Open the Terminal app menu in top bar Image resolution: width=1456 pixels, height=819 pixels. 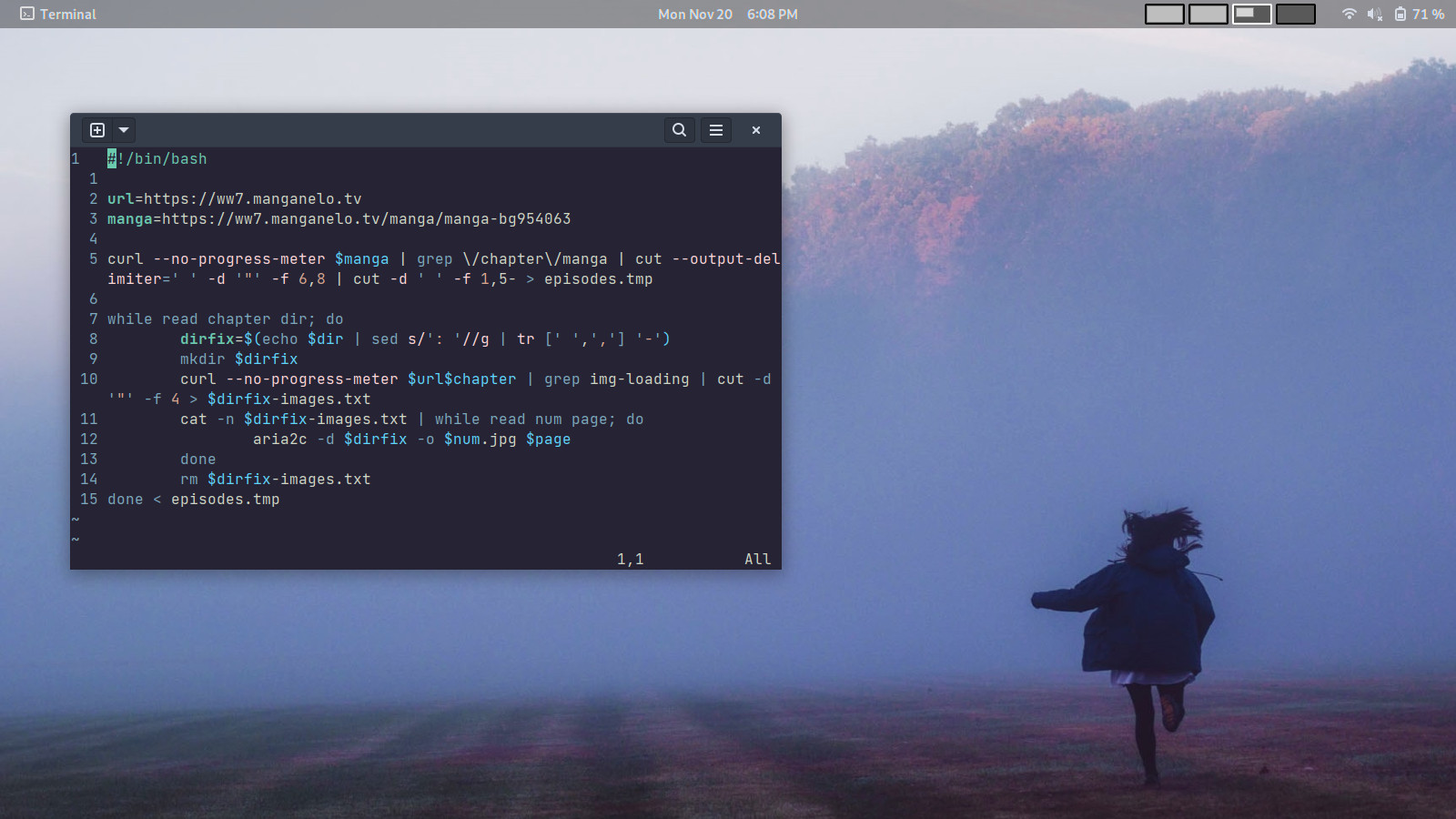click(67, 15)
